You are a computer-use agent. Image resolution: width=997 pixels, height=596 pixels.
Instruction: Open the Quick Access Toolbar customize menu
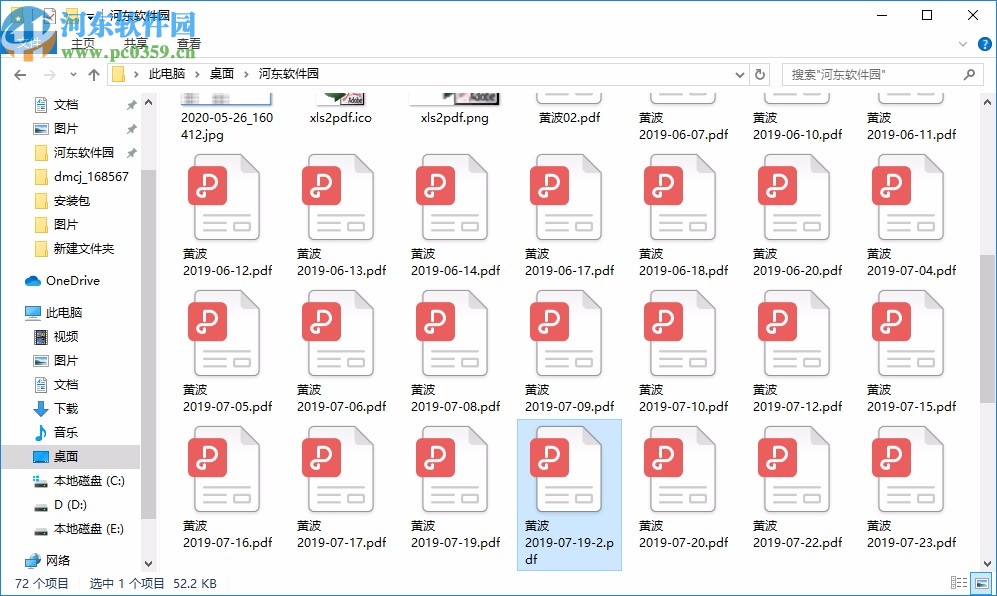(x=91, y=15)
